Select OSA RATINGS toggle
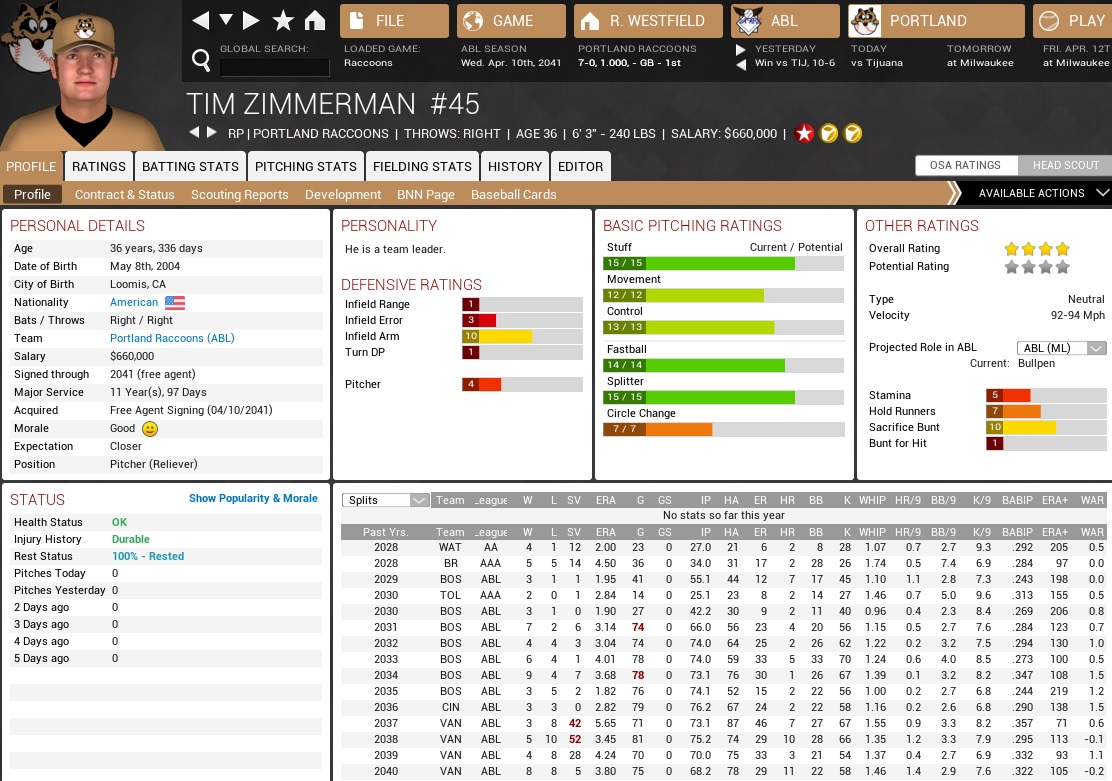Screen dimensions: 1112x781 coord(965,165)
